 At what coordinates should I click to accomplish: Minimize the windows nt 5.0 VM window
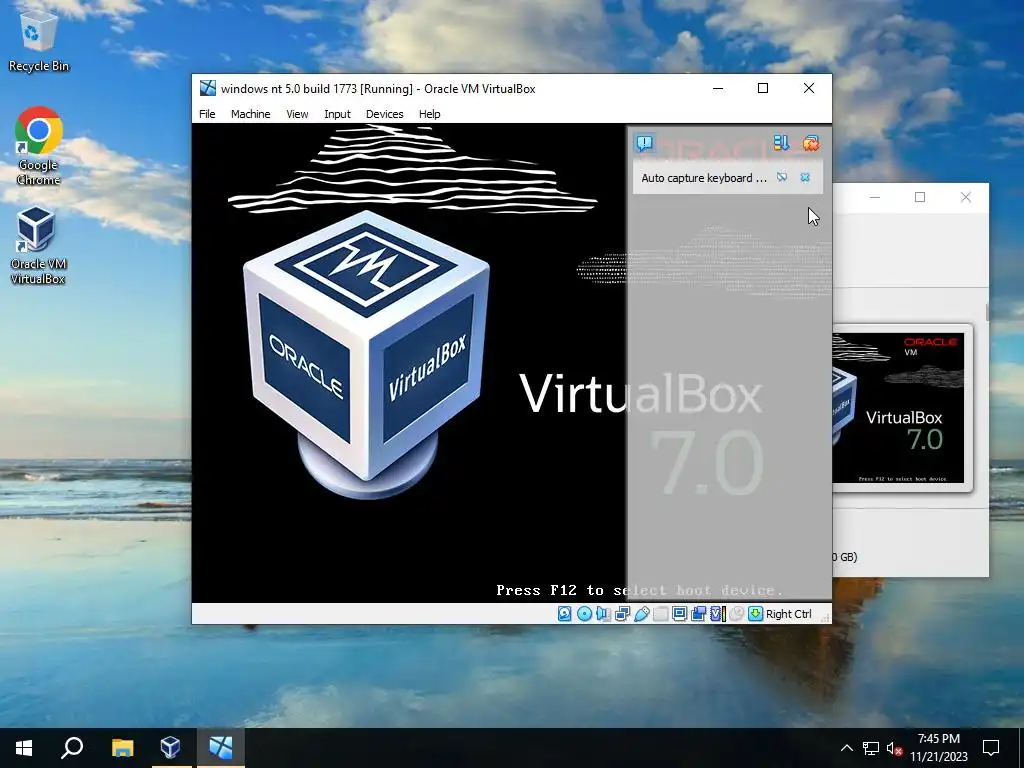(x=718, y=88)
